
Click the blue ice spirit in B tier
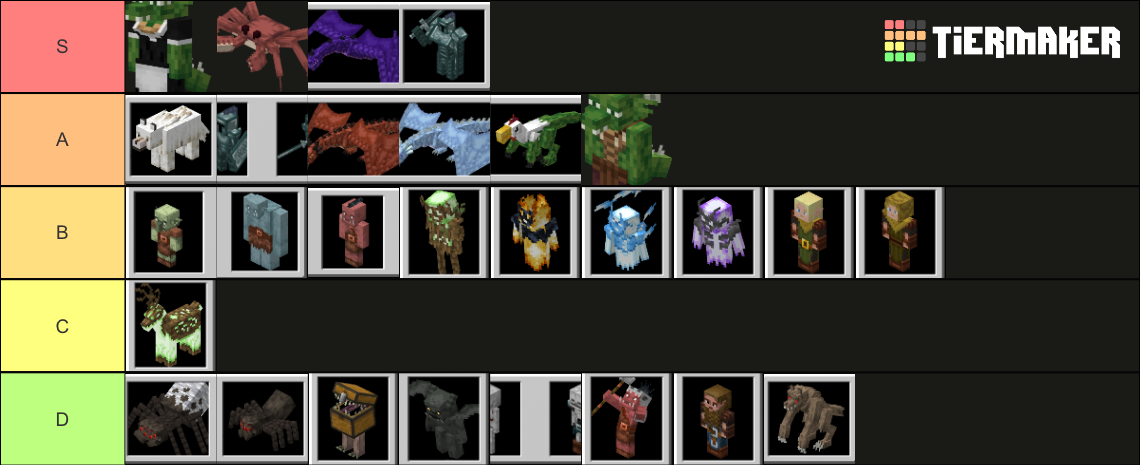pos(627,232)
